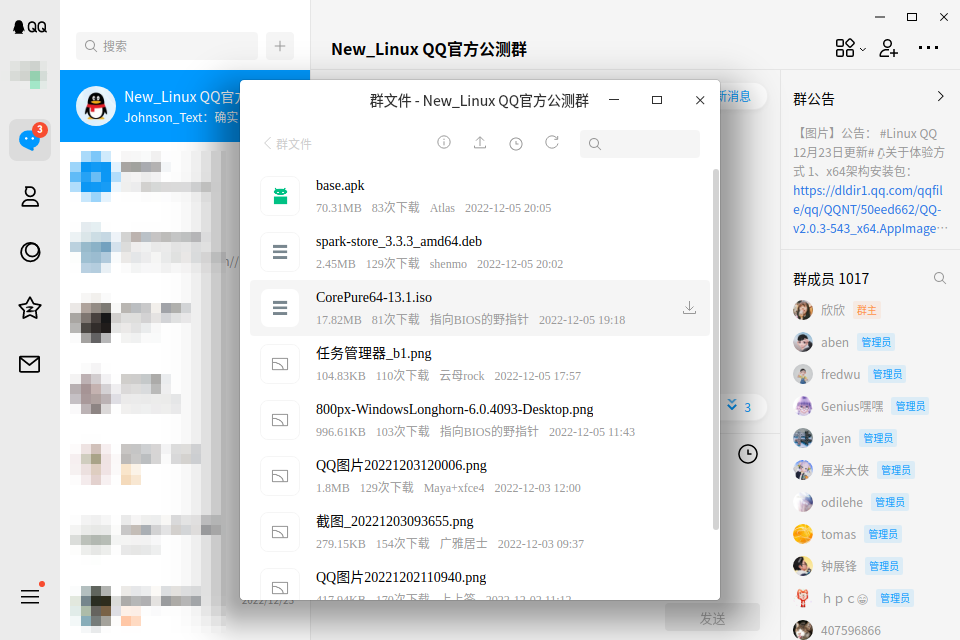Open the AppImage download link in 群公告
960x640 pixels.
coord(868,209)
